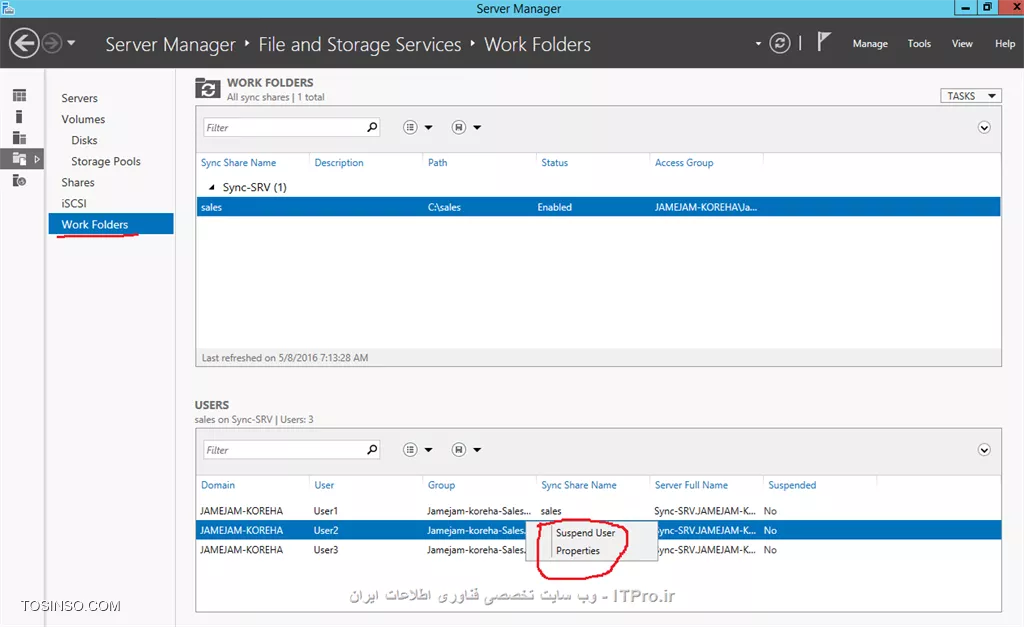Viewport: 1024px width, 627px height.
Task: Open dropdown arrow beside Work Folders save icon
Action: coord(477,127)
